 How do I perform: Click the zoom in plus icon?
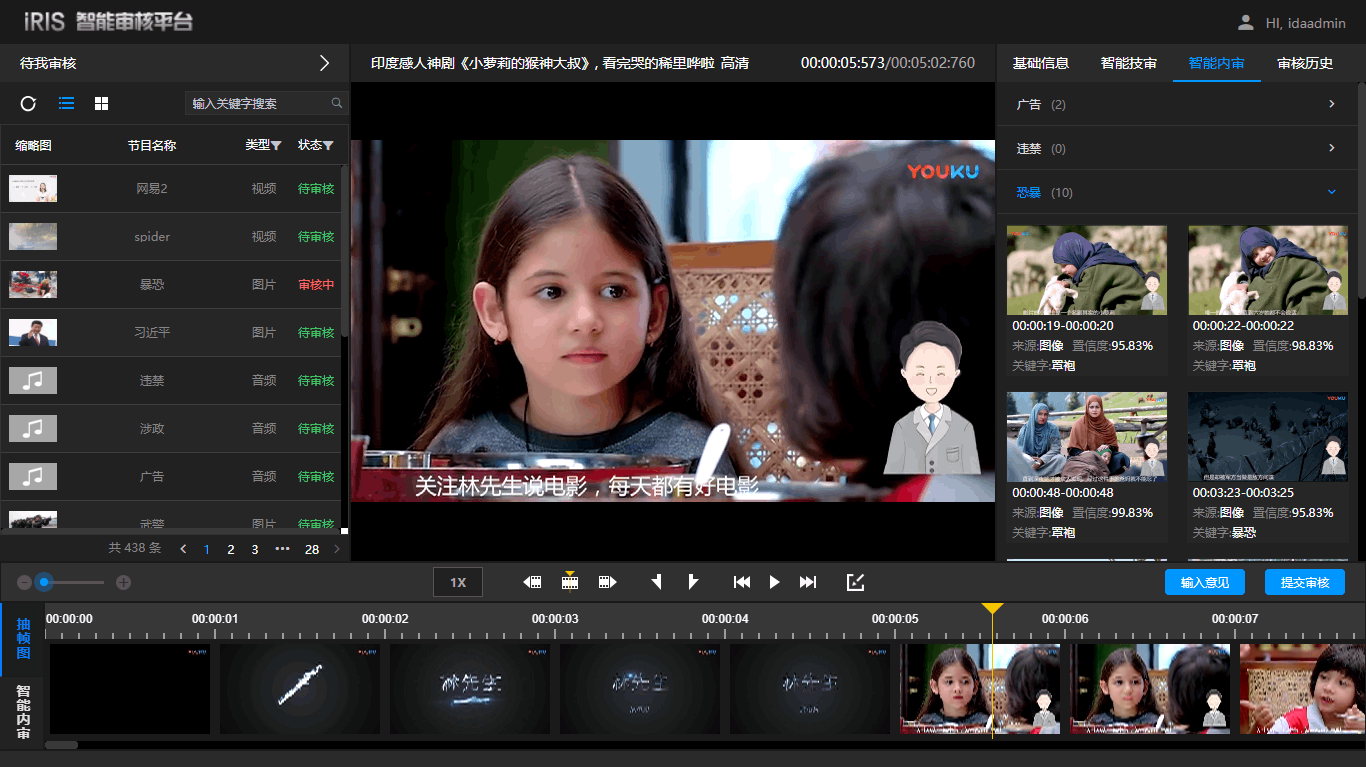click(x=124, y=582)
